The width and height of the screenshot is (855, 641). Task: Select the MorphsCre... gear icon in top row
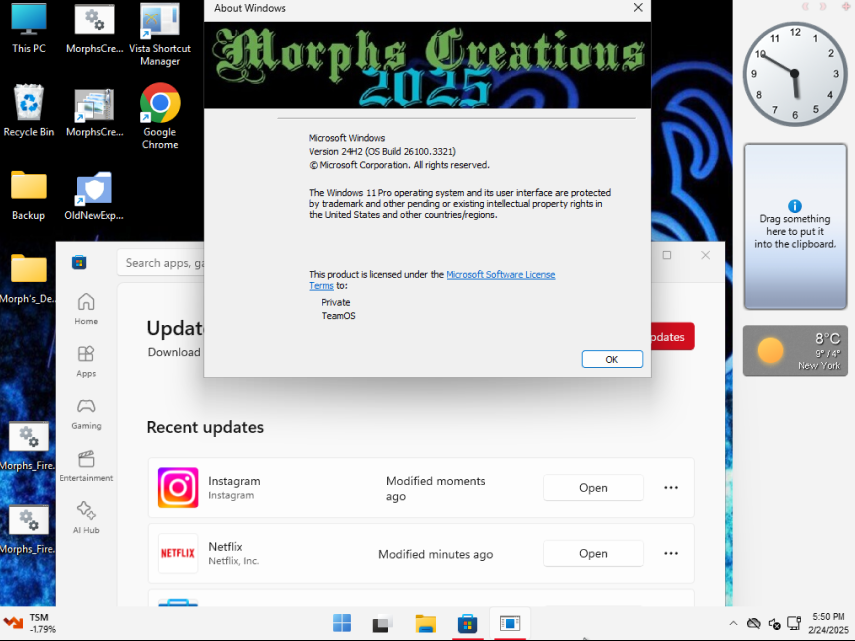tap(94, 28)
